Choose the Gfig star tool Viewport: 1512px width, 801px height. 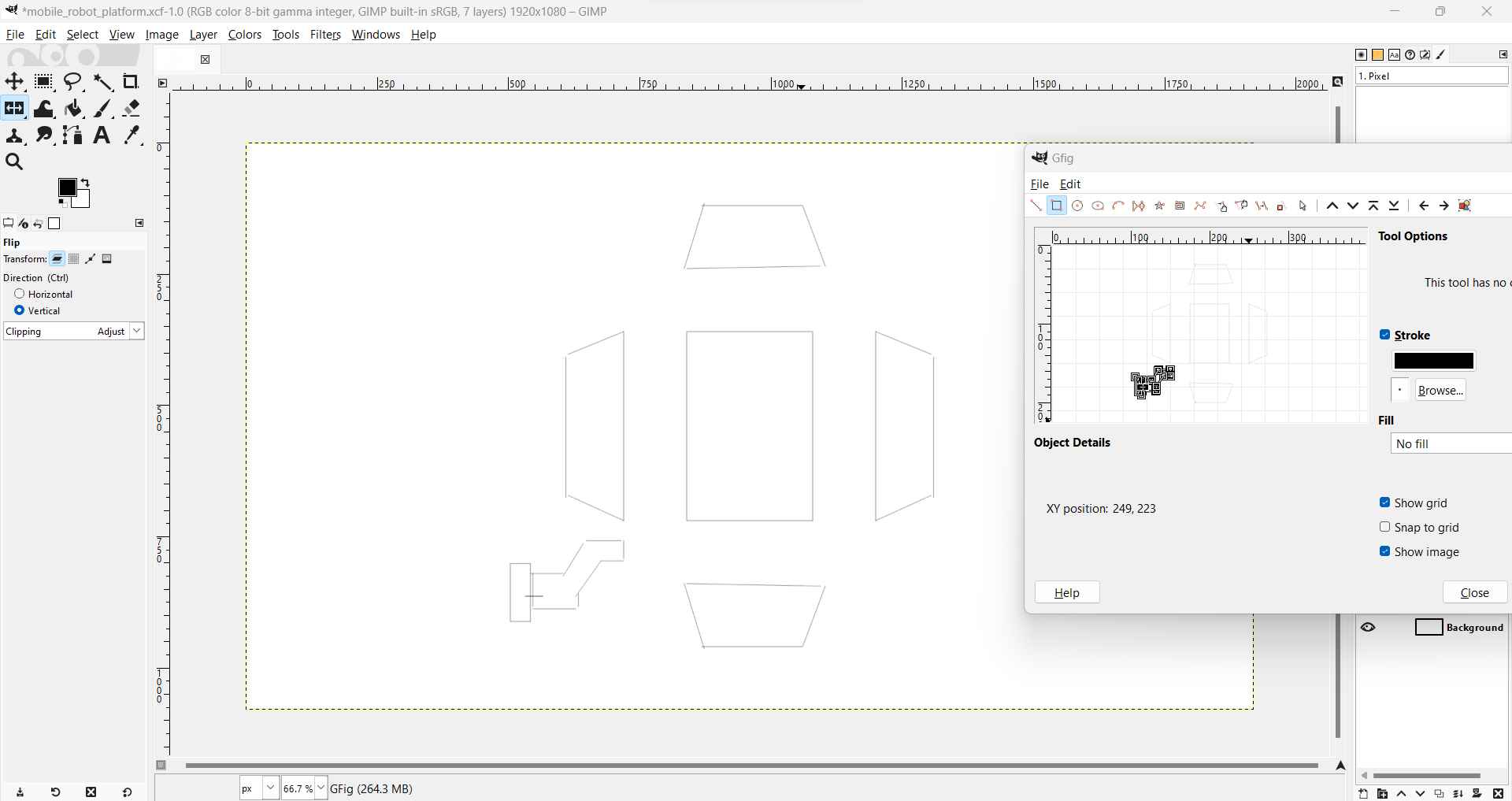1159,206
